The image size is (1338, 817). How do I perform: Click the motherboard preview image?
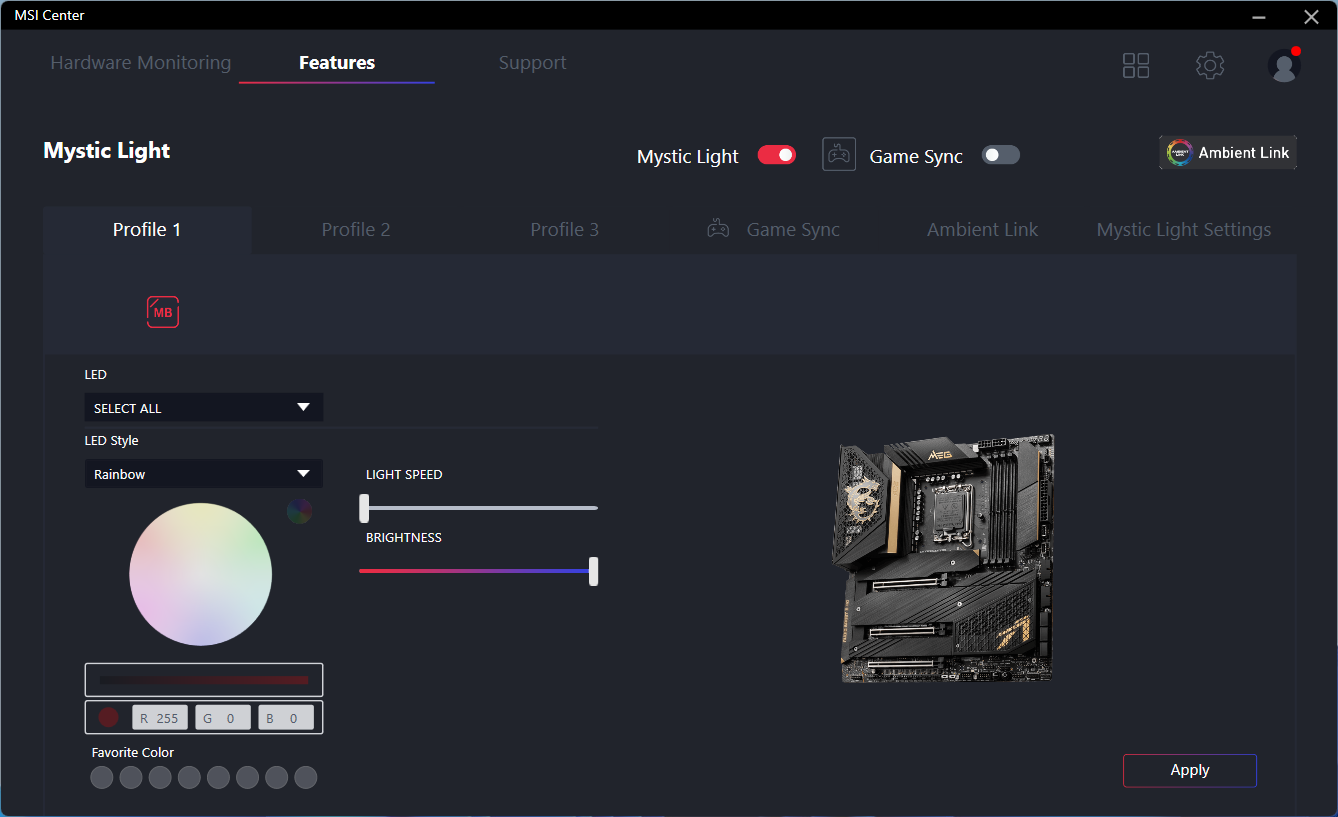coord(942,558)
